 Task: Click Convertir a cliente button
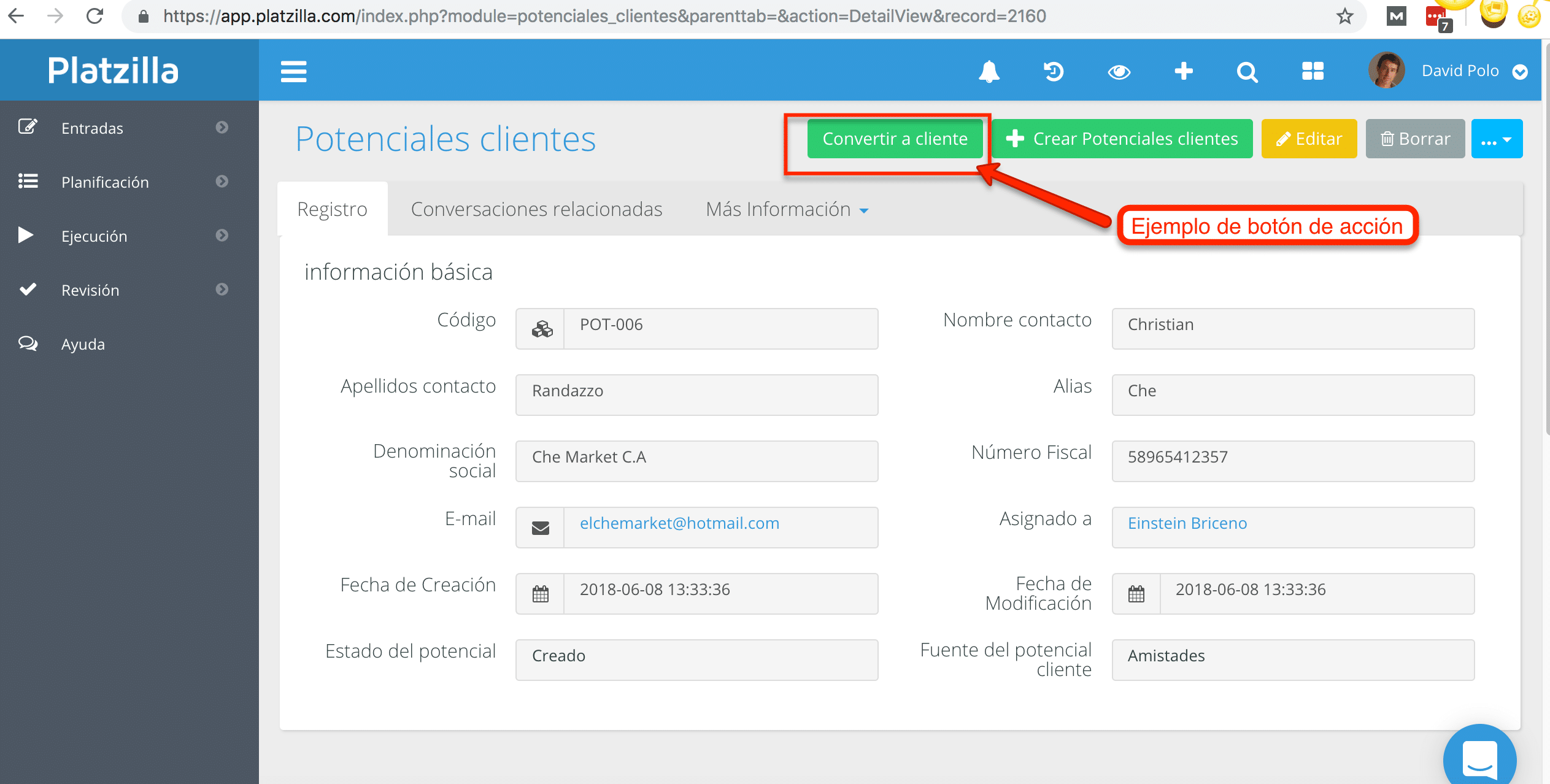pos(895,139)
